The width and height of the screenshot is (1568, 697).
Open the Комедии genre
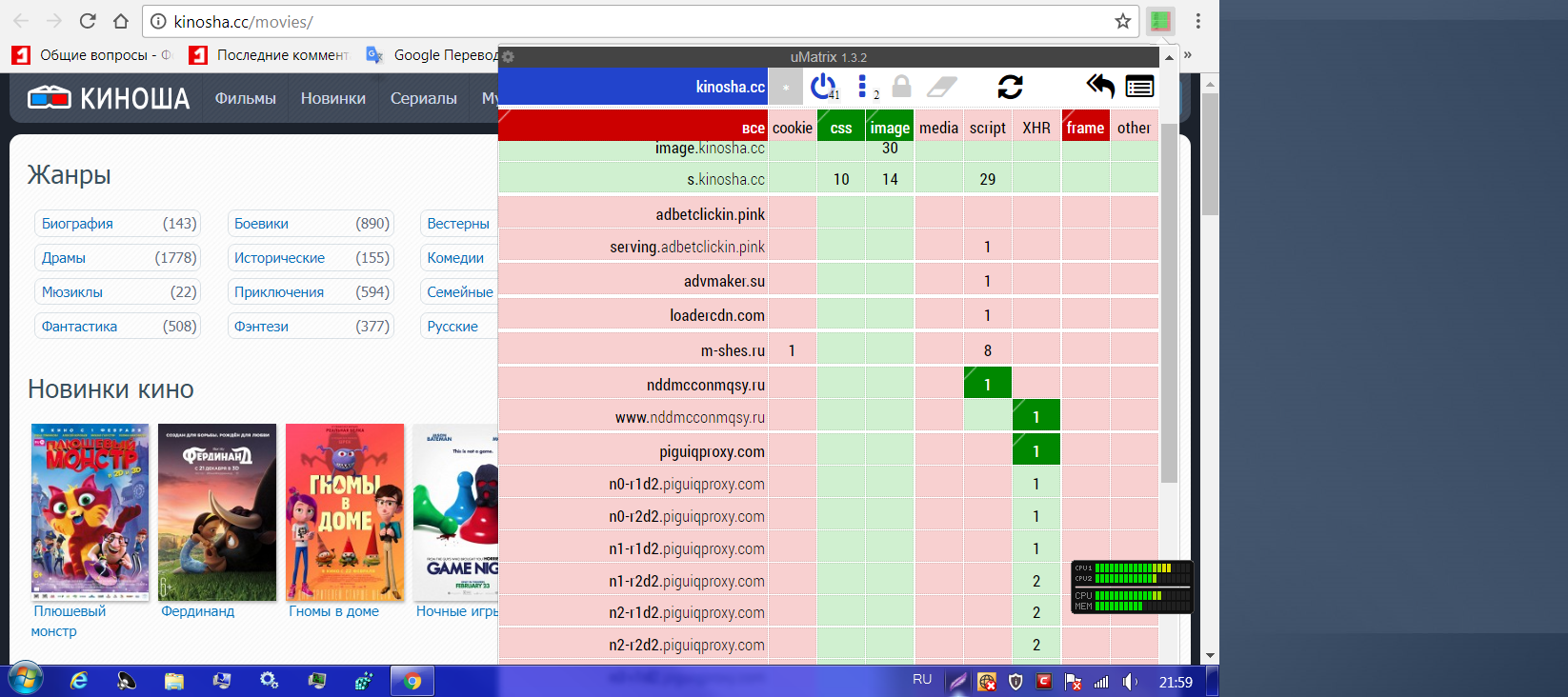click(455, 258)
